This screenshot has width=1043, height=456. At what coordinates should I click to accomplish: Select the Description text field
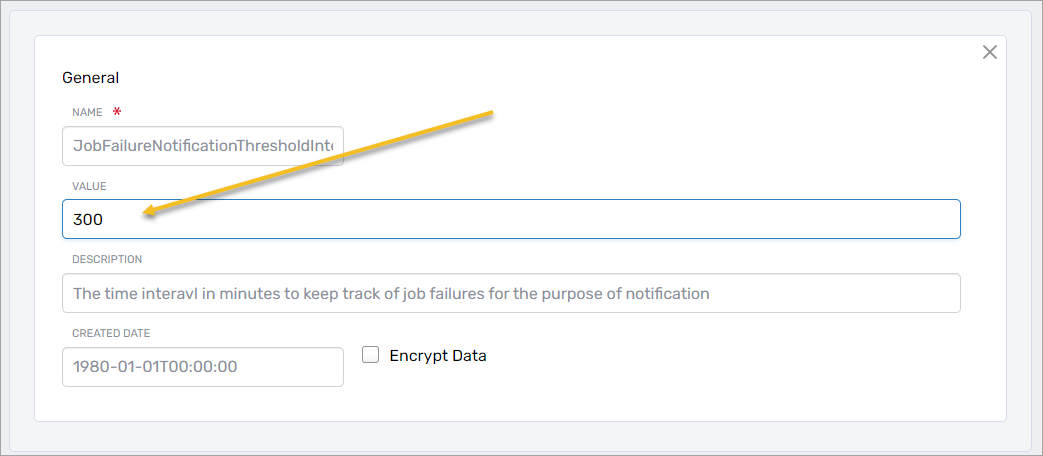click(x=510, y=293)
